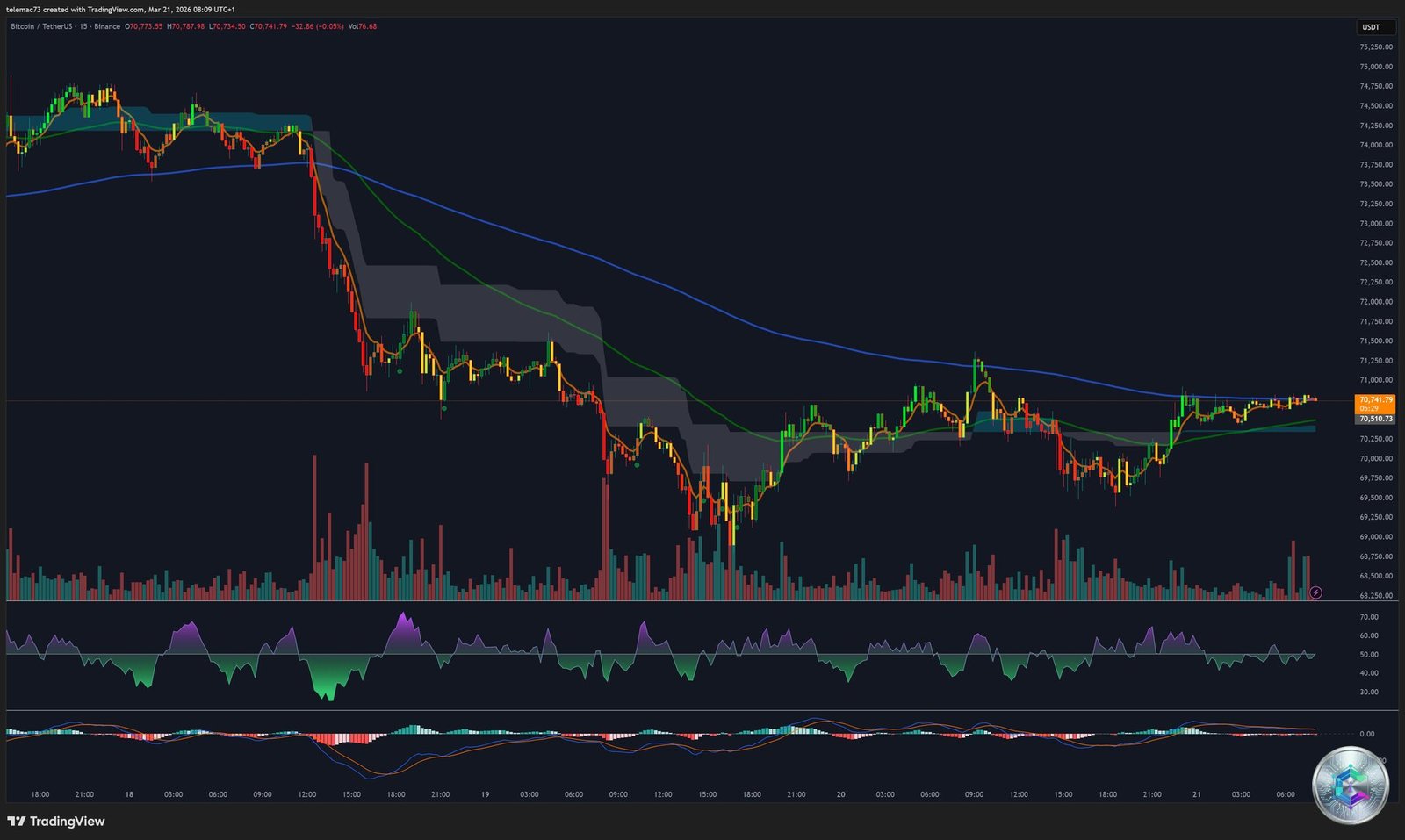Click the closing price C70,741.79 to toggle legend values
This screenshot has height=840, width=1405.
(268, 27)
